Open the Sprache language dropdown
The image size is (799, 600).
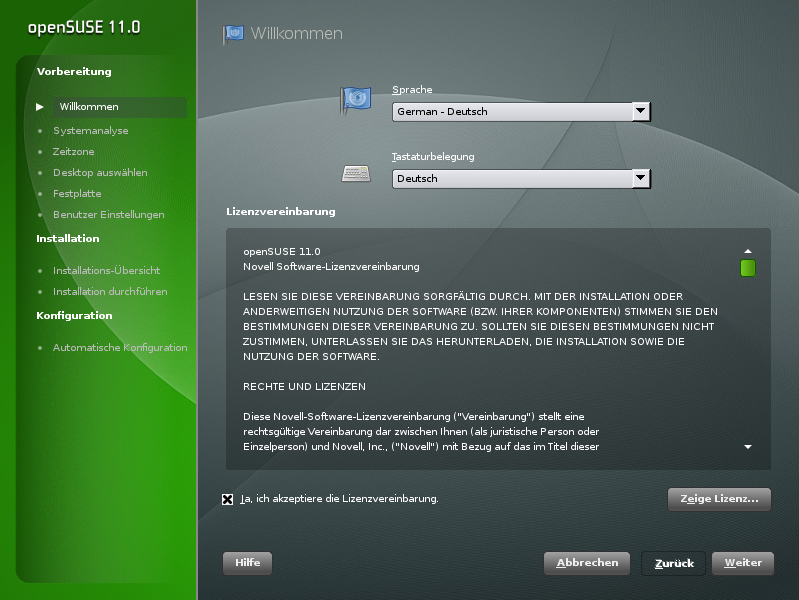pyautogui.click(x=521, y=112)
